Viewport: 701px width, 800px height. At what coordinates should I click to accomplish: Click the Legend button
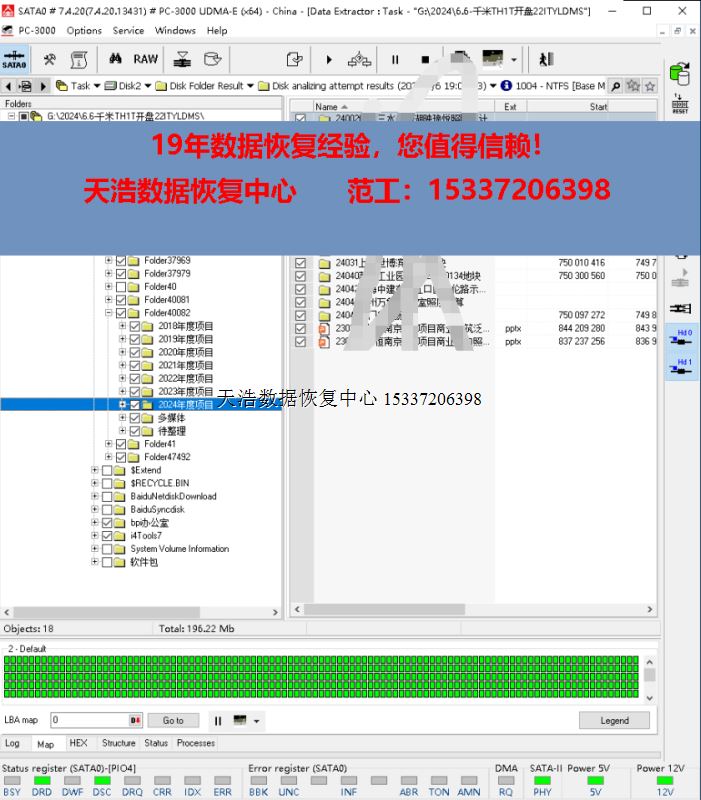tap(614, 720)
